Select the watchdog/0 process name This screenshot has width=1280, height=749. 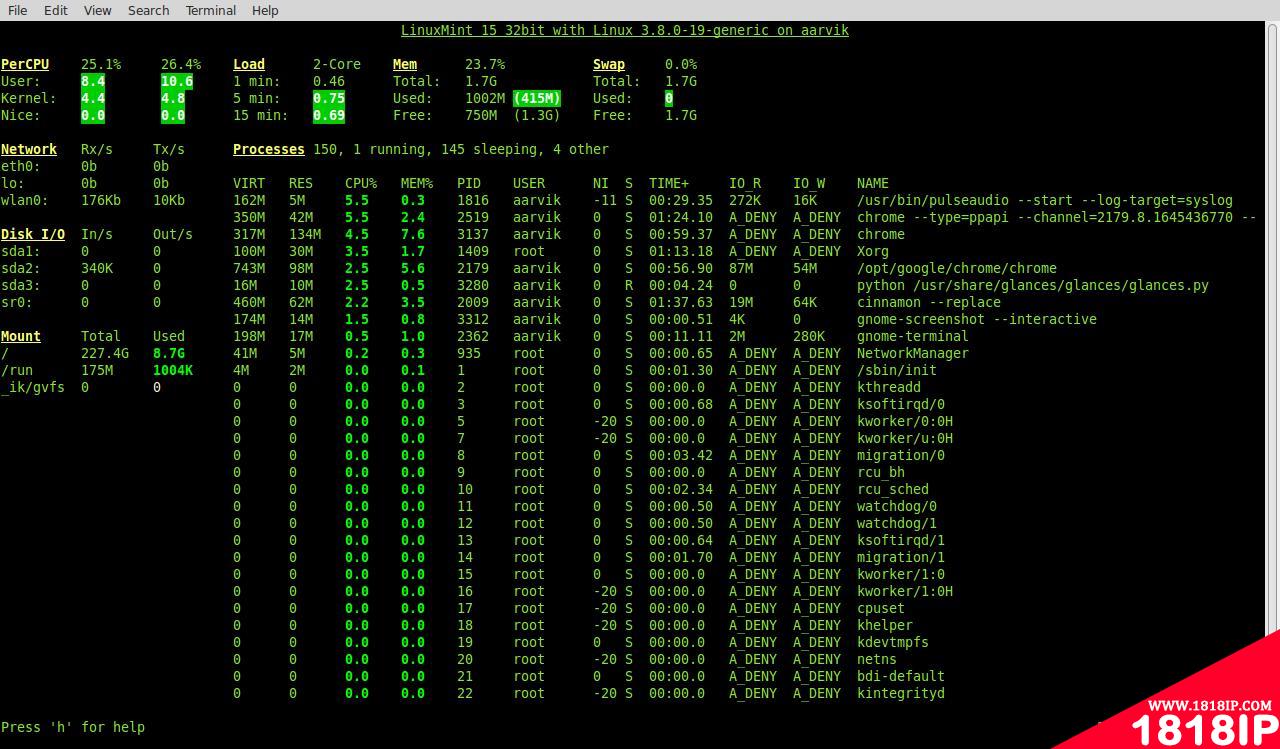coord(897,506)
